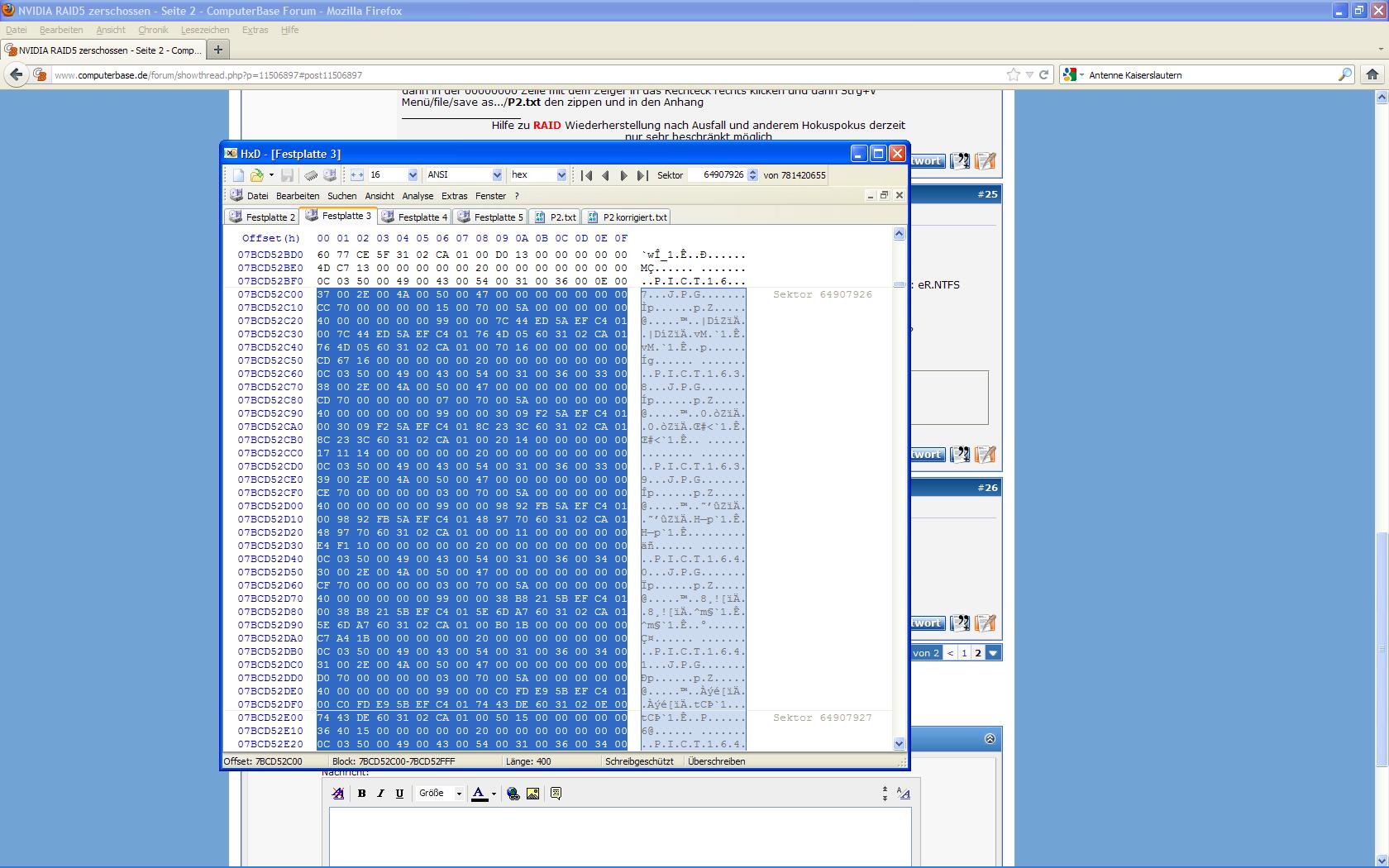
Task: Reload the page in Firefox
Action: (1044, 74)
